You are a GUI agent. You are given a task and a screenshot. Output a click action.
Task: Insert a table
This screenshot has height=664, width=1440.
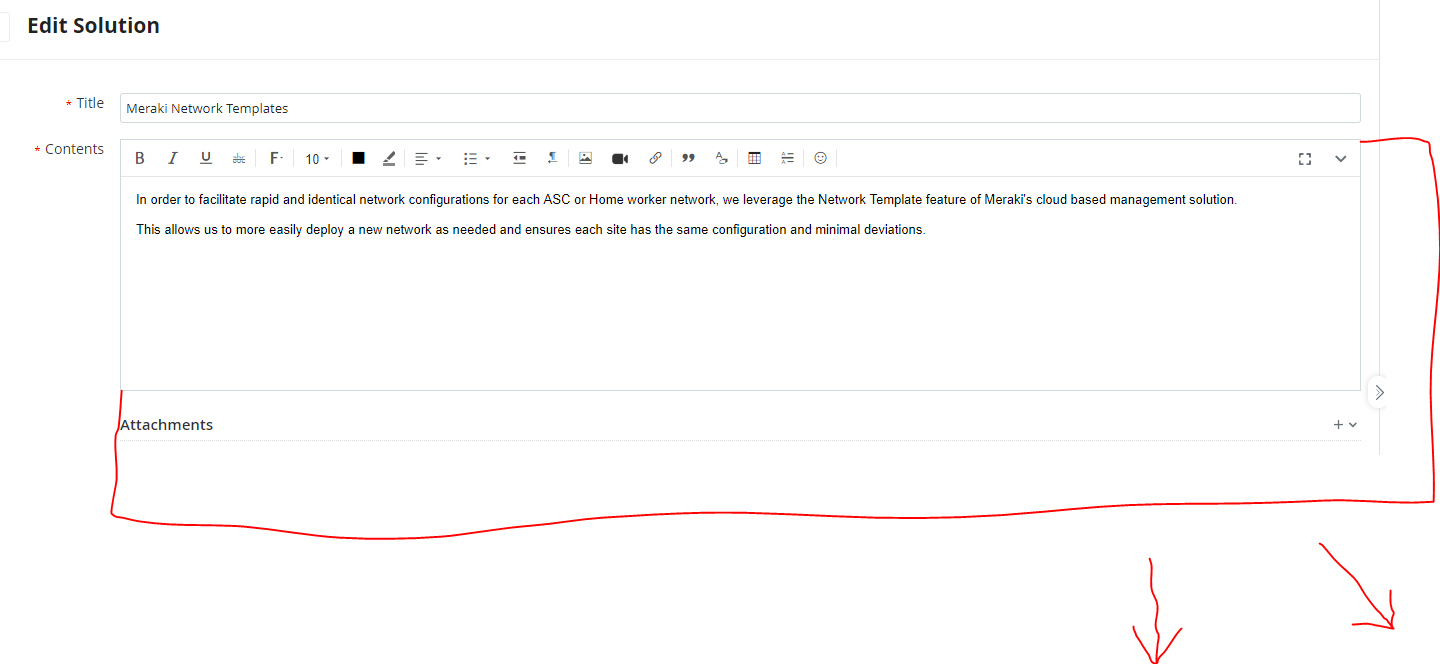(x=755, y=158)
